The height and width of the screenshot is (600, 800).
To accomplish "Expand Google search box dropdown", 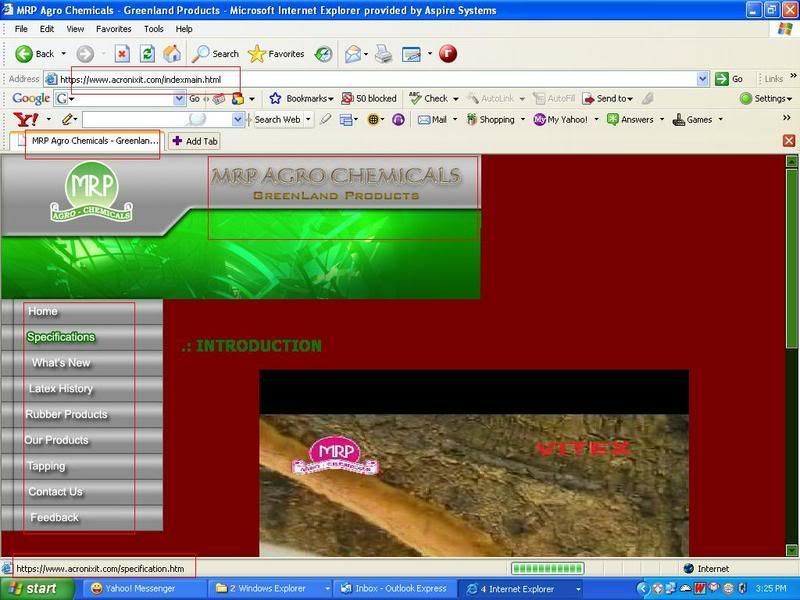I will tap(179, 98).
